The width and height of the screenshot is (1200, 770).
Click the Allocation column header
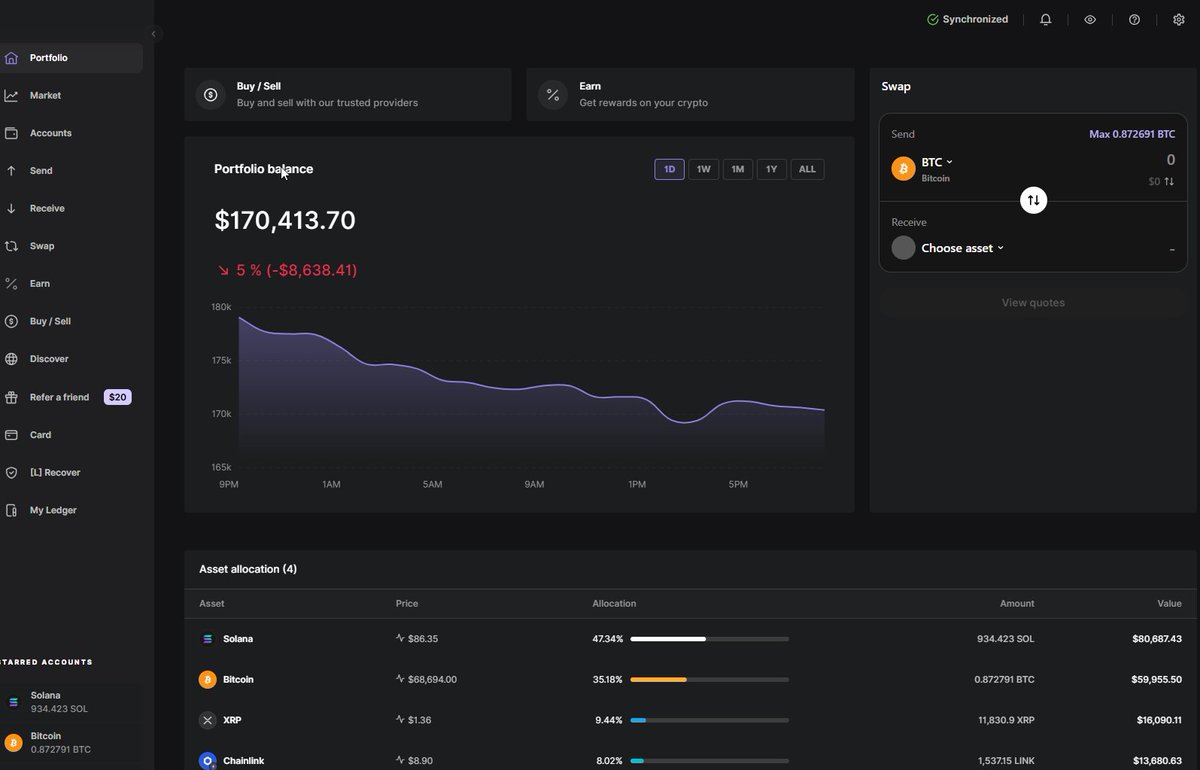[x=614, y=604]
